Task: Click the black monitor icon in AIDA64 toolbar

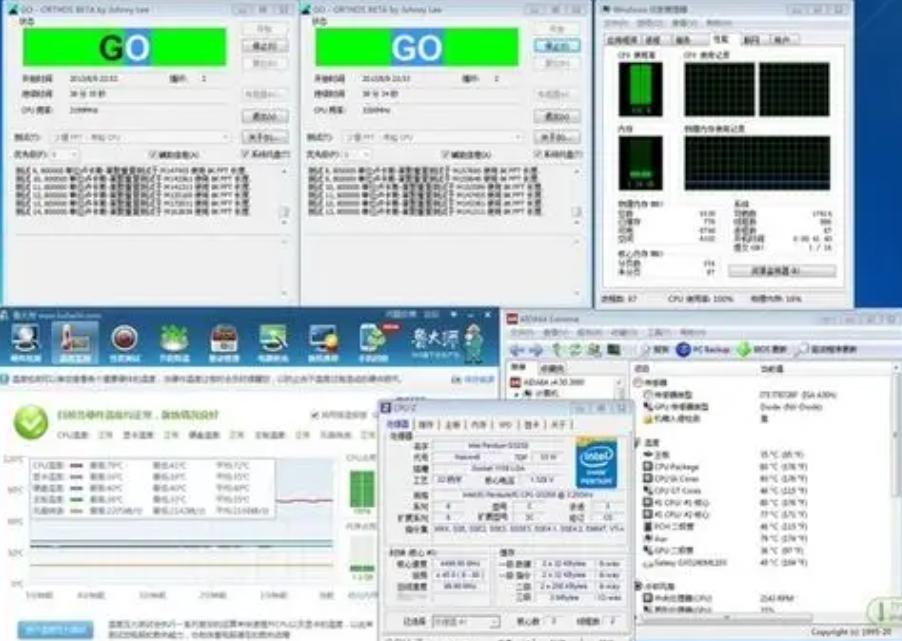Action: 614,349
